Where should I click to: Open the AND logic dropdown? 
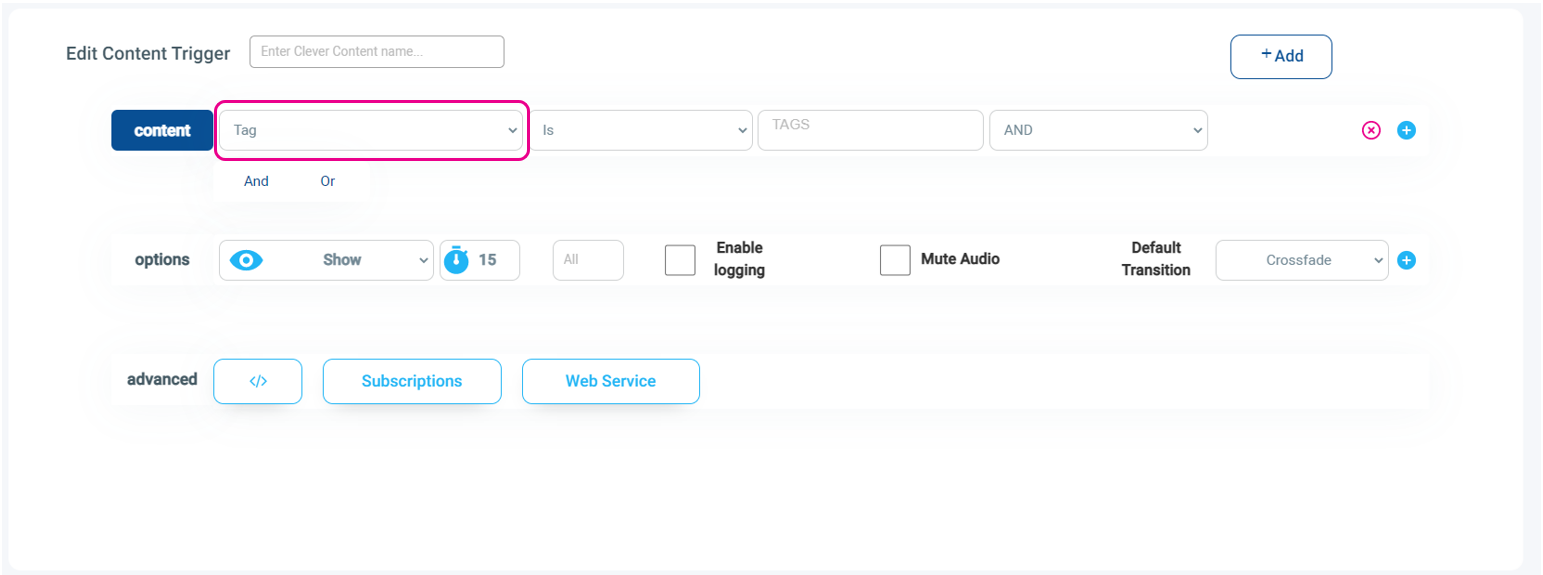(x=1098, y=130)
